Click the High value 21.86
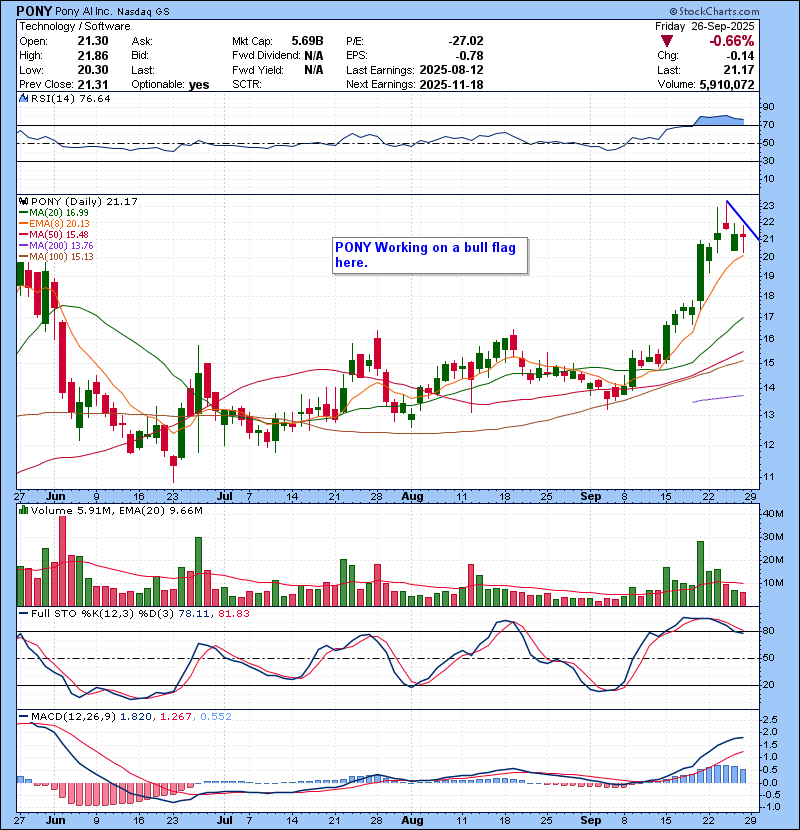 [93, 56]
